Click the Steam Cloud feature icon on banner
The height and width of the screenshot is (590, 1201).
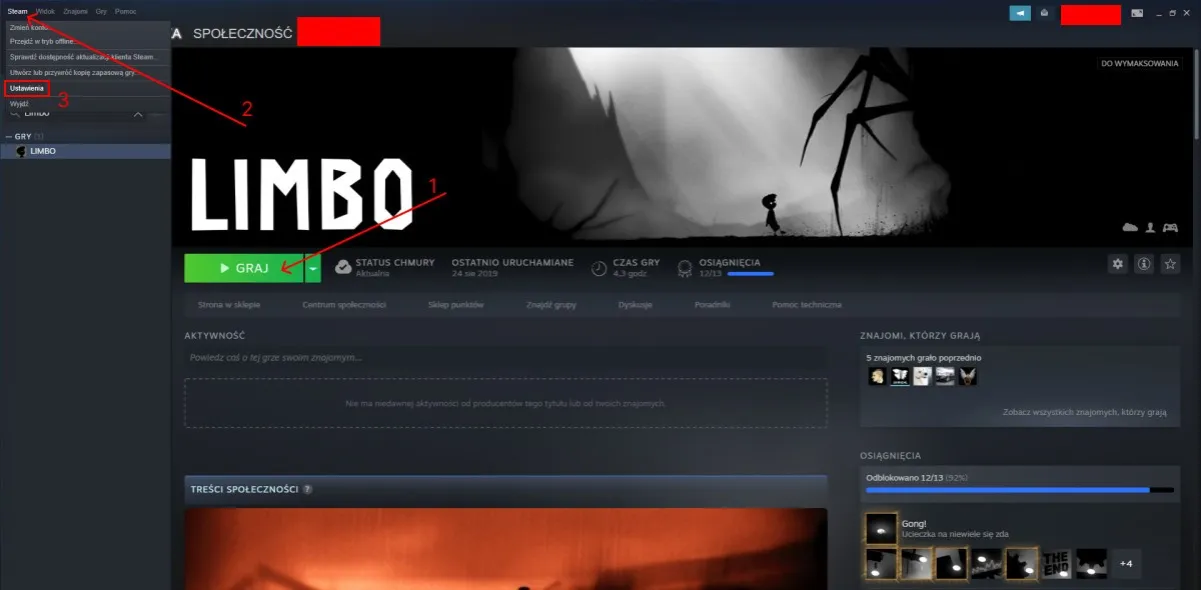(x=1130, y=228)
